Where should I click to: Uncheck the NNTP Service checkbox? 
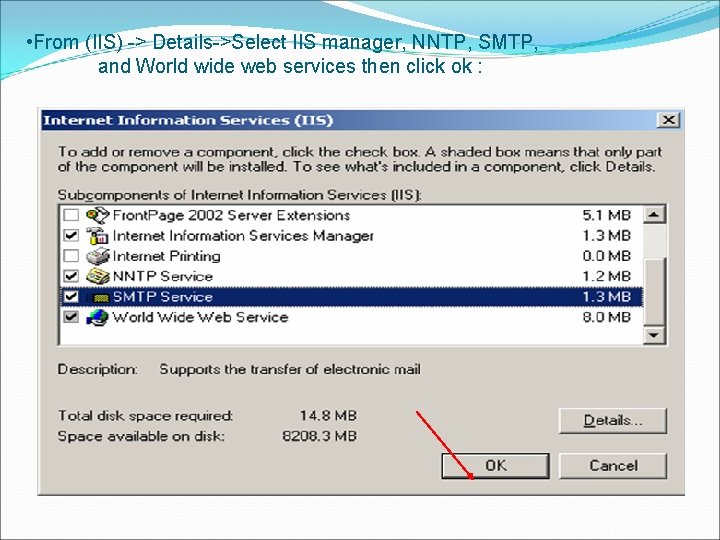click(x=71, y=276)
